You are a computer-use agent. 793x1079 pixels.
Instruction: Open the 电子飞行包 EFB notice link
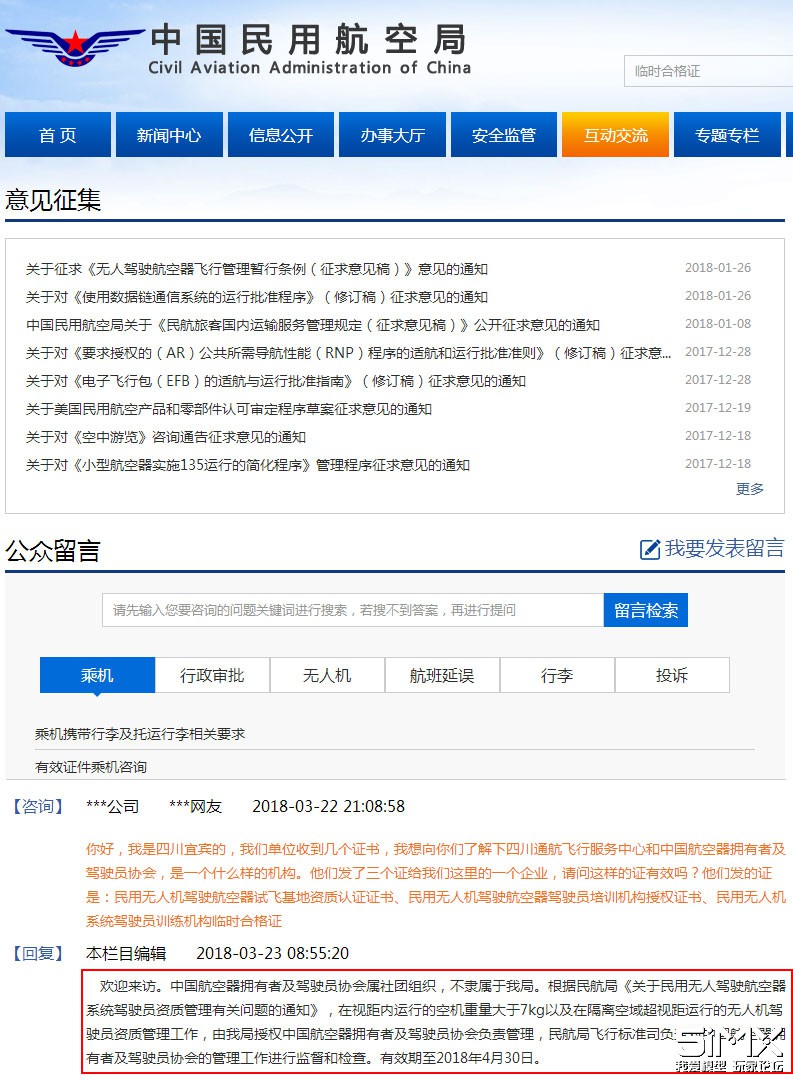275,381
